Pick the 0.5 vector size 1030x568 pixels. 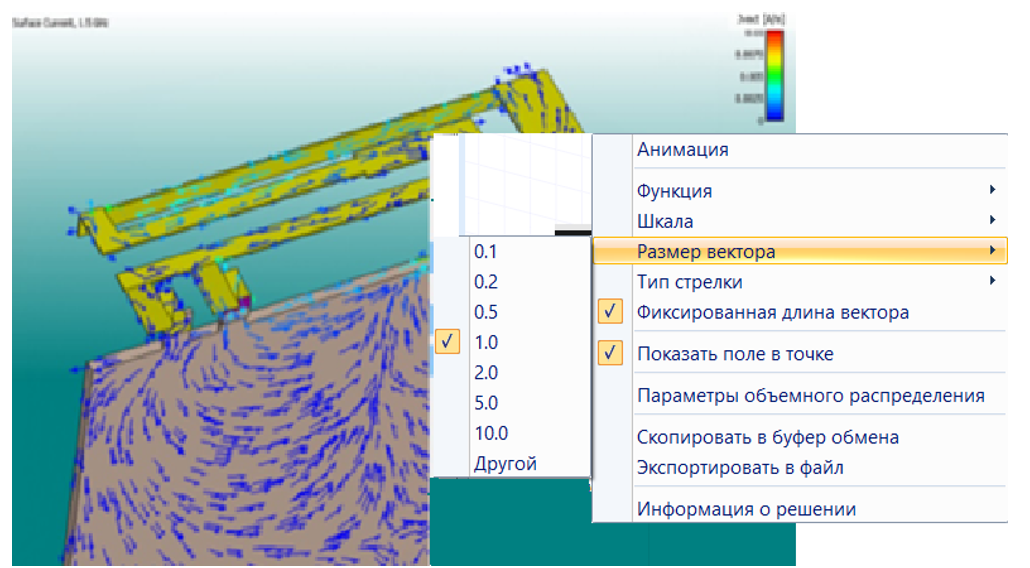(486, 312)
